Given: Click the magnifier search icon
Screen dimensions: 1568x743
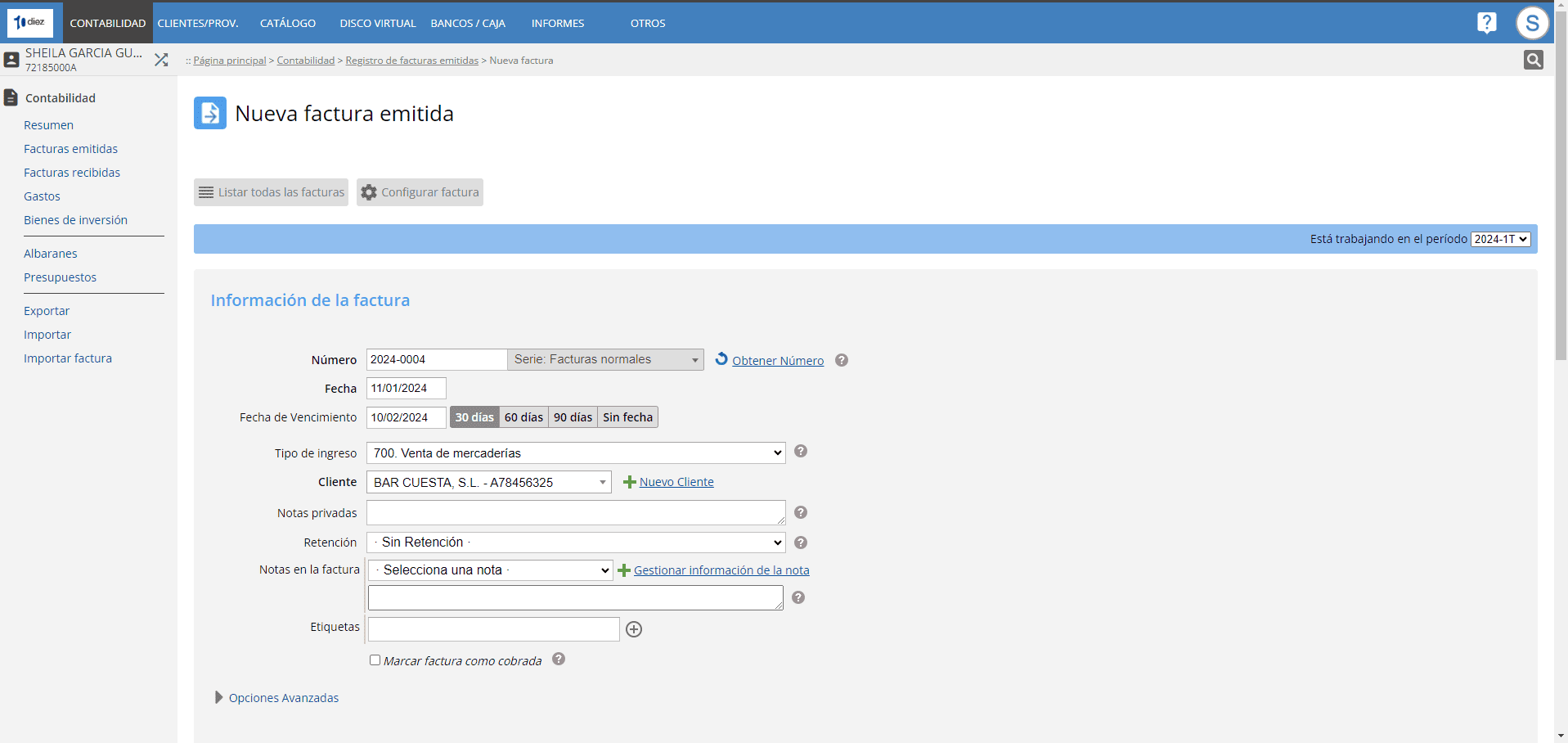Looking at the screenshot, I should pos(1533,60).
